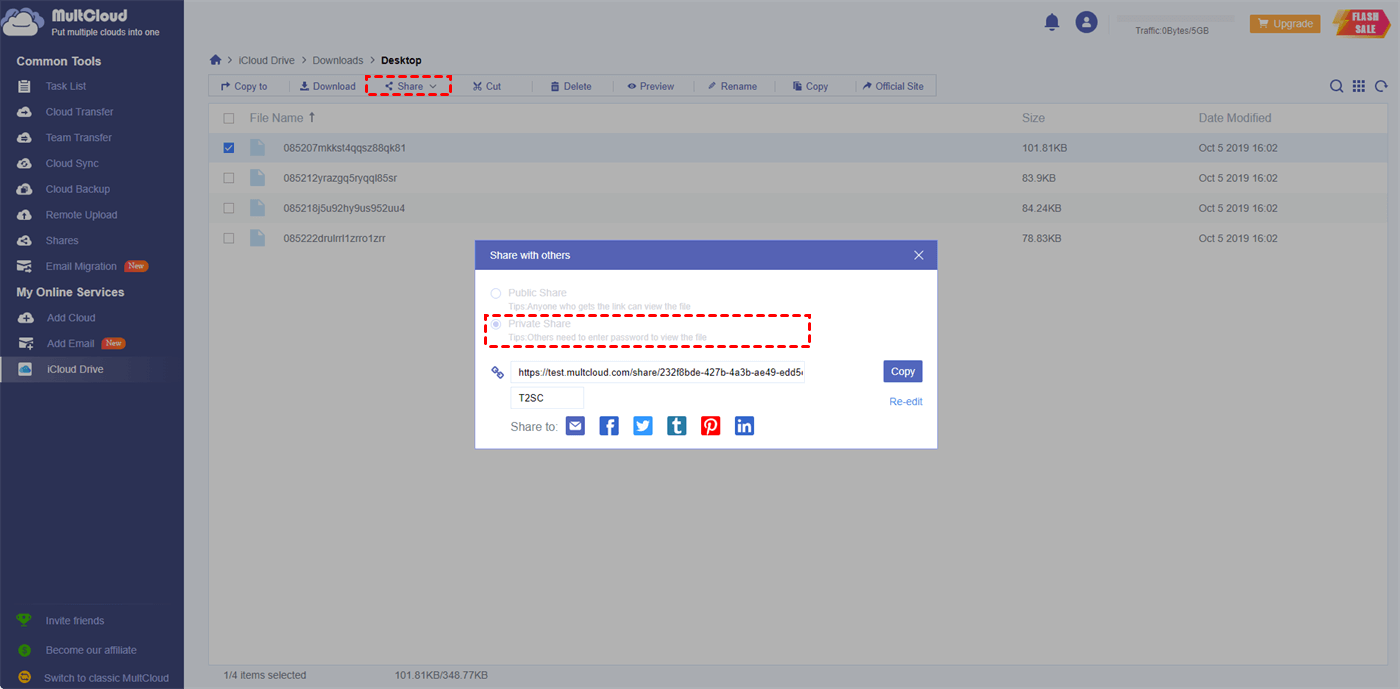Image resolution: width=1400 pixels, height=689 pixels.
Task: Go to Downloads breadcrumb
Action: pyautogui.click(x=338, y=61)
